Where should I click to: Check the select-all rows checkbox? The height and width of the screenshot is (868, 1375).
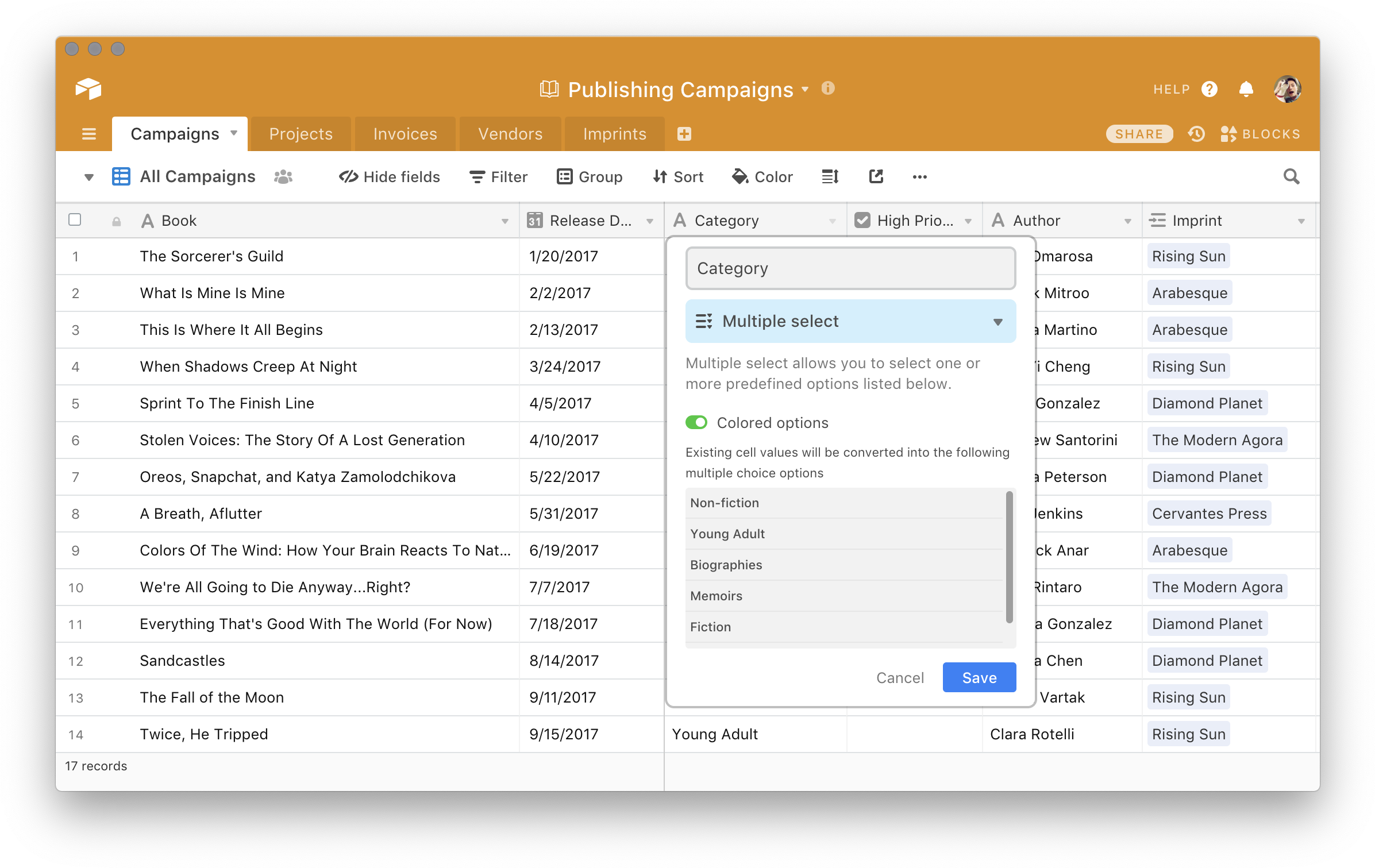tap(75, 220)
